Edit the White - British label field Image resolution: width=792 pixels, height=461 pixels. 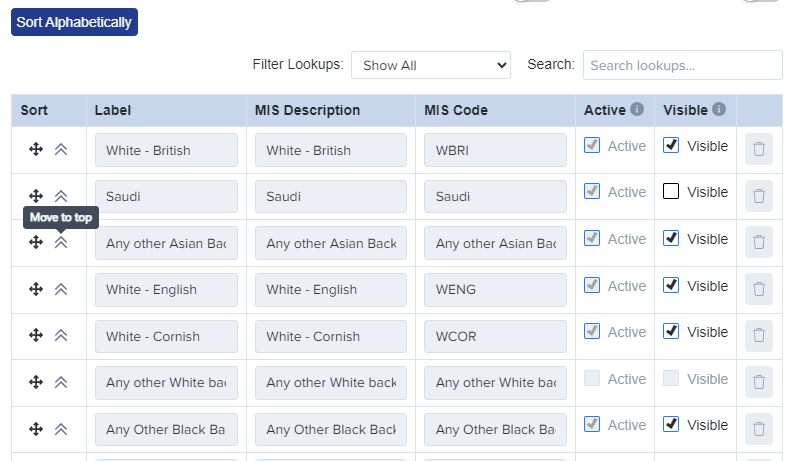click(x=166, y=150)
